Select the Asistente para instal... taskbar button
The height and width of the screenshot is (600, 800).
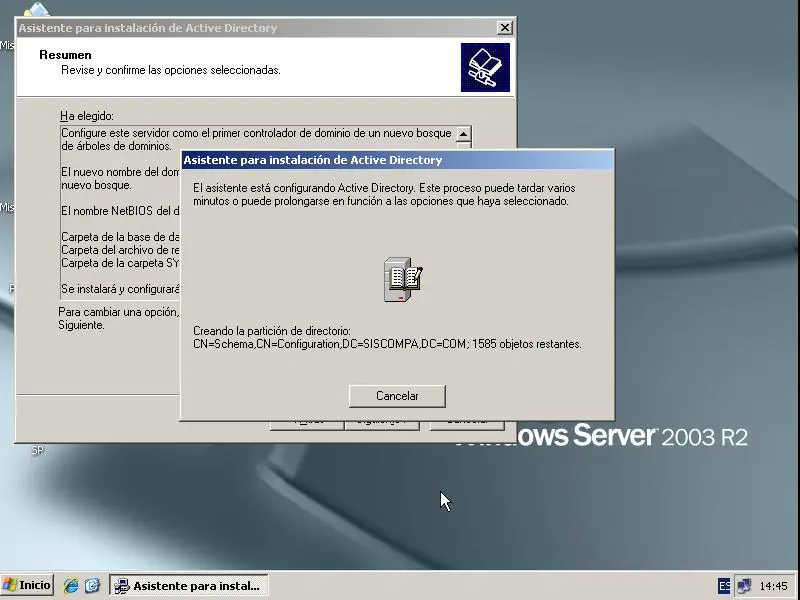pyautogui.click(x=189, y=585)
